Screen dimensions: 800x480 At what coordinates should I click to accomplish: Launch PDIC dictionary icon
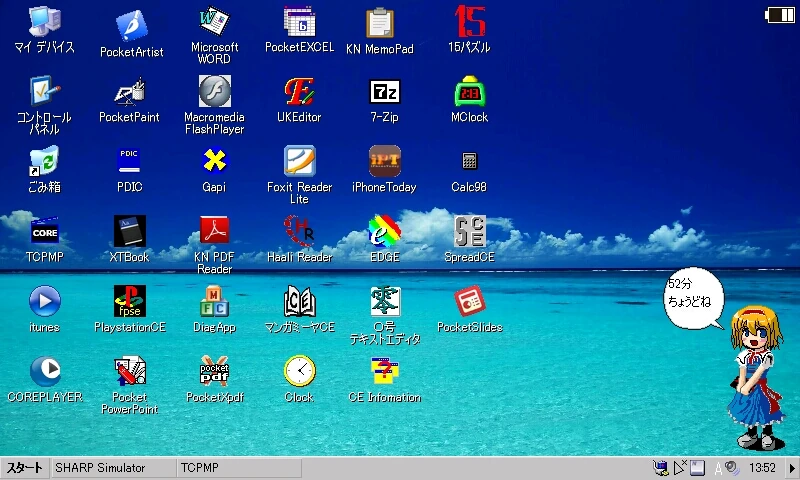129,160
